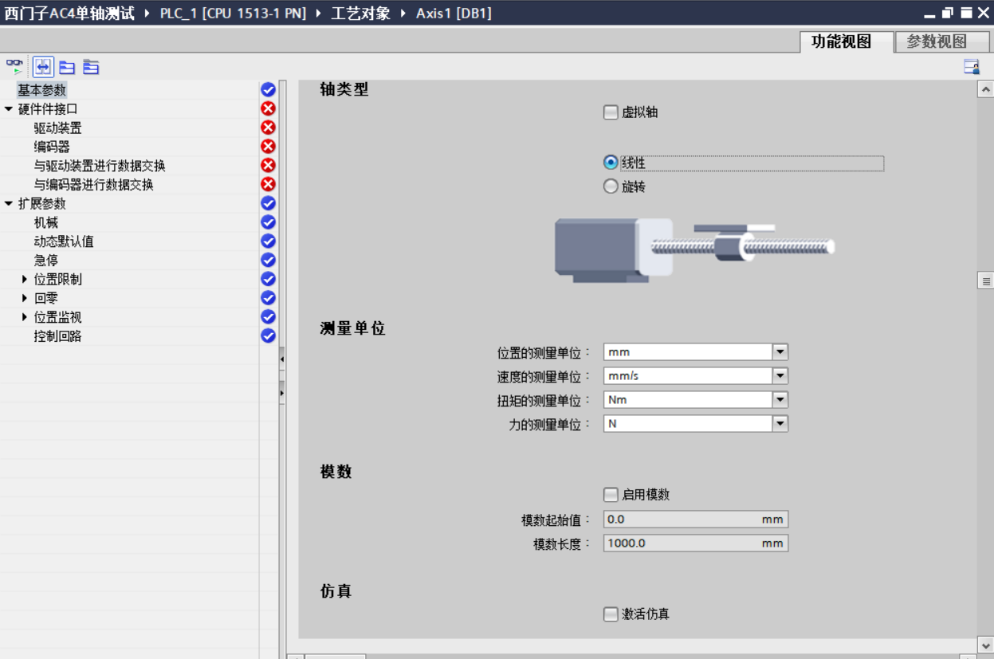Tick the 启用模数 checkbox
The image size is (994, 659).
(611, 494)
